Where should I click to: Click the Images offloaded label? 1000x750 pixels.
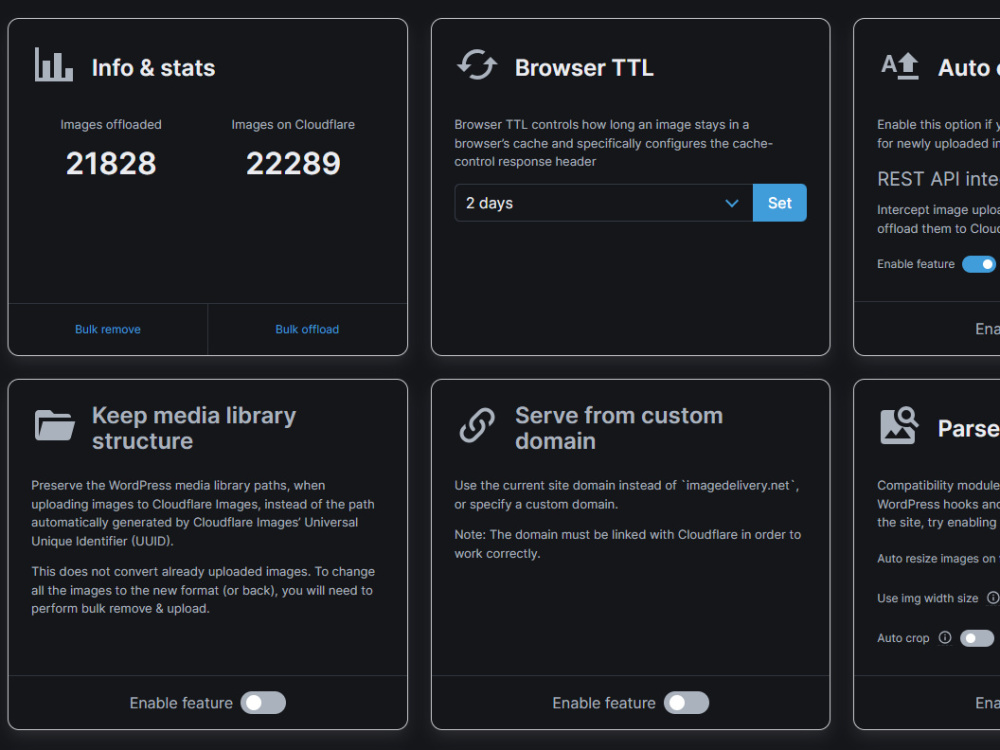[x=111, y=124]
